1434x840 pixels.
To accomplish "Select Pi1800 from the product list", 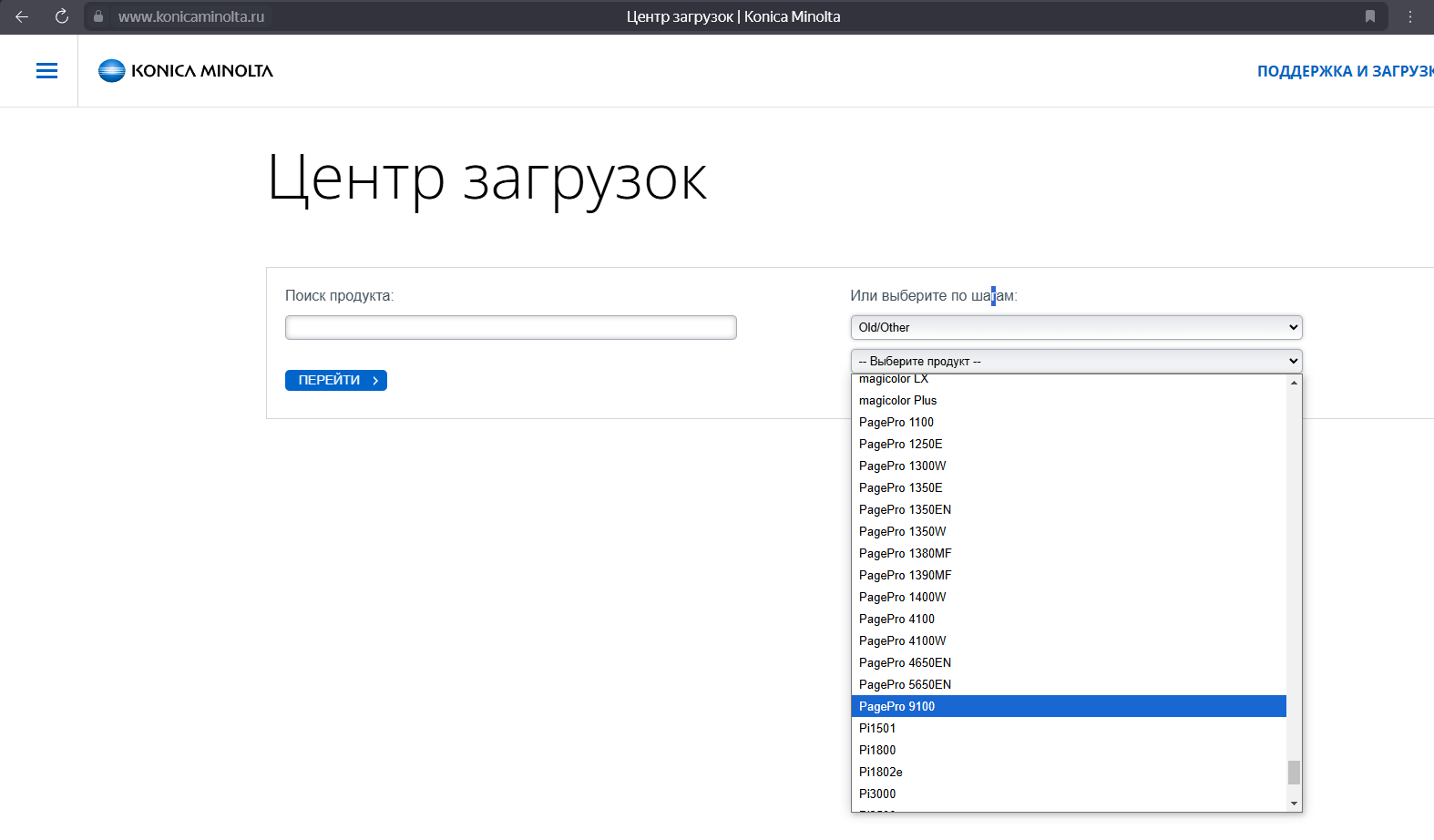I will click(1069, 750).
